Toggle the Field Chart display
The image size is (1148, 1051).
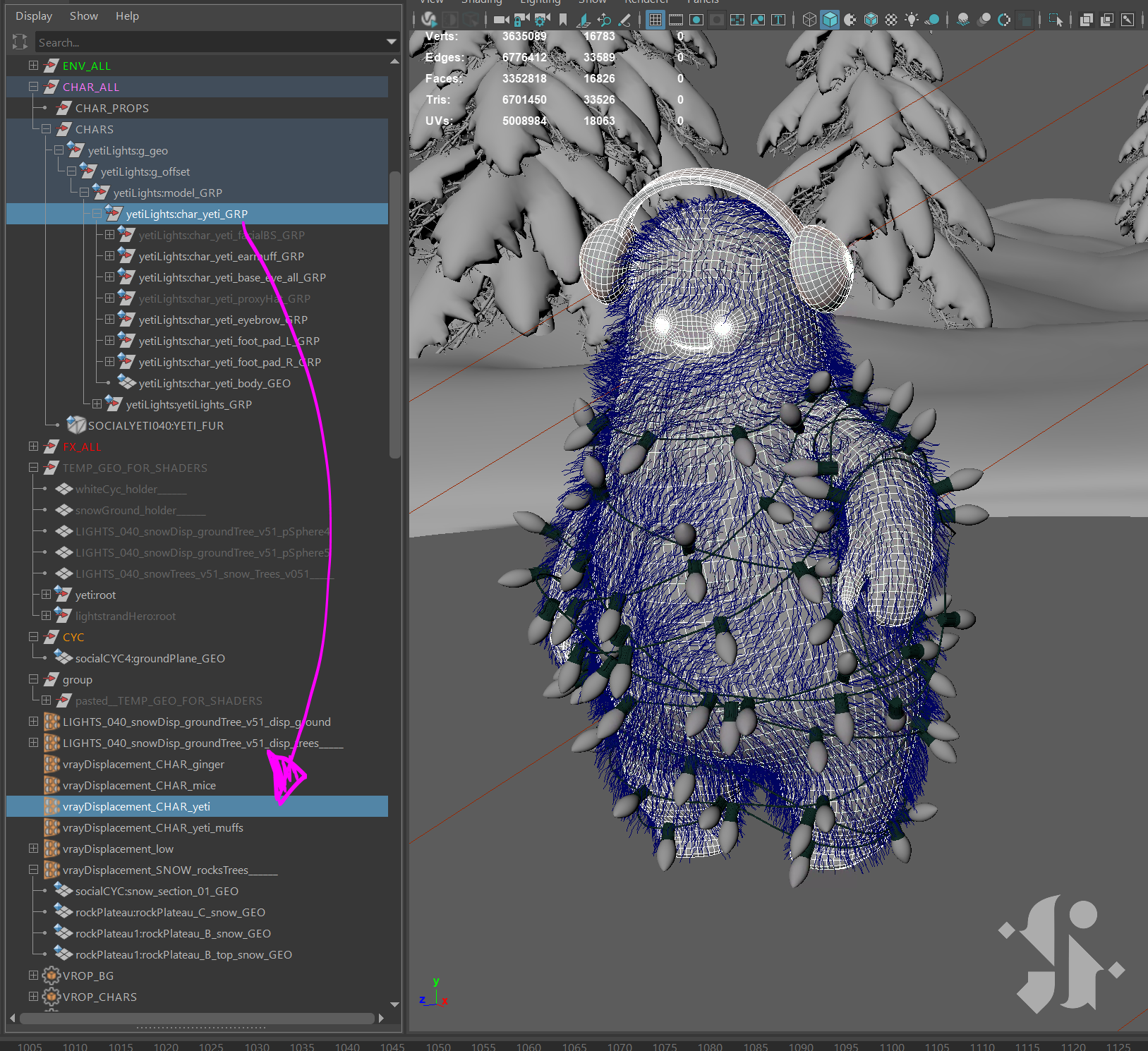point(737,20)
